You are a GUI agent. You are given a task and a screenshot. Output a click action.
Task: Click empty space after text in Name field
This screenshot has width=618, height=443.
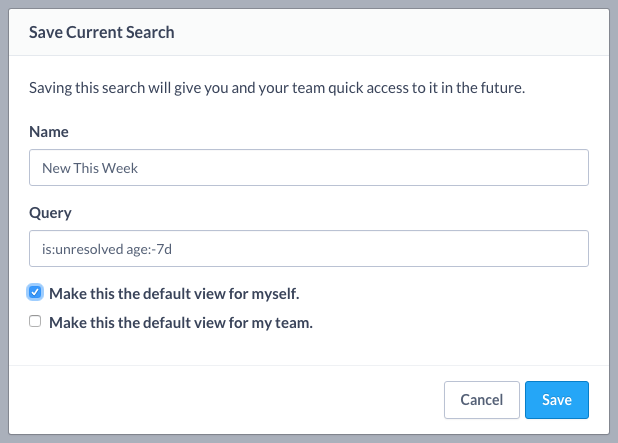tap(400, 168)
